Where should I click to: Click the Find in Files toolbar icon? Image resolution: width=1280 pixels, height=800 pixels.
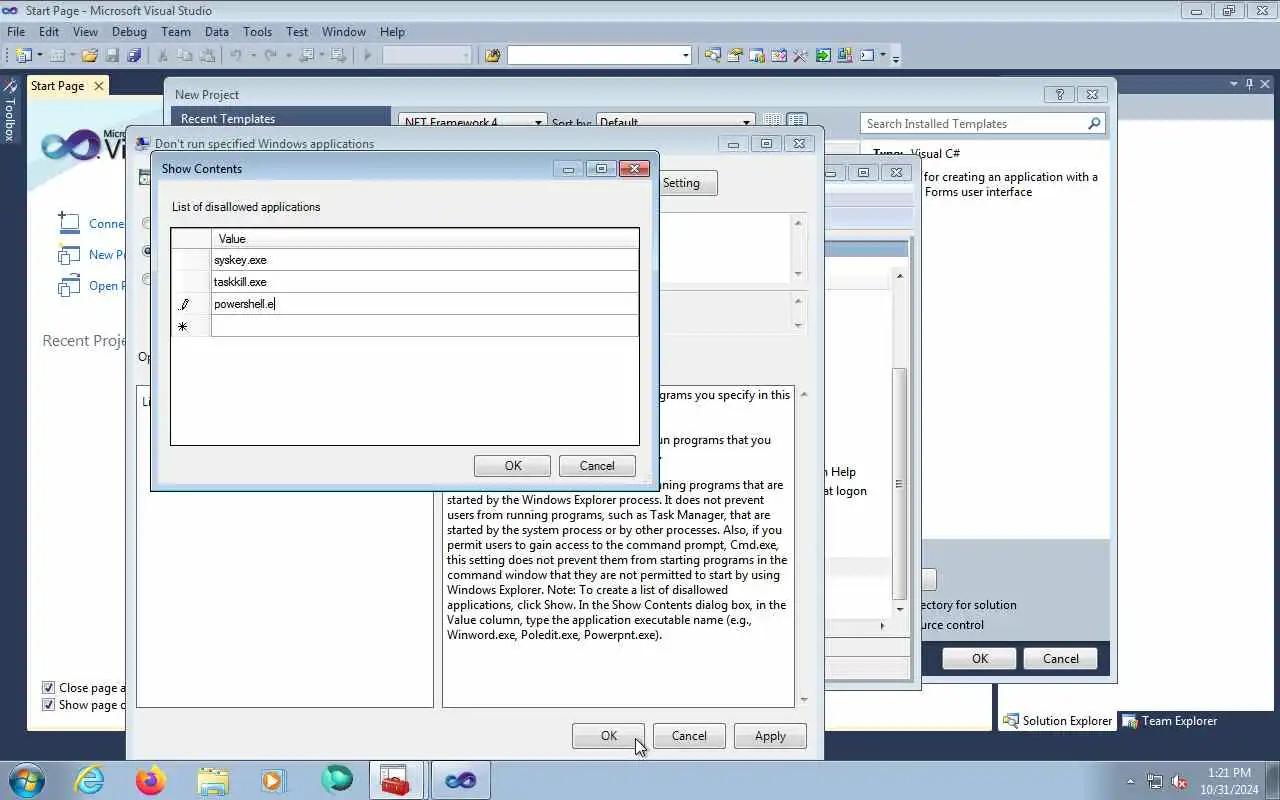point(492,55)
